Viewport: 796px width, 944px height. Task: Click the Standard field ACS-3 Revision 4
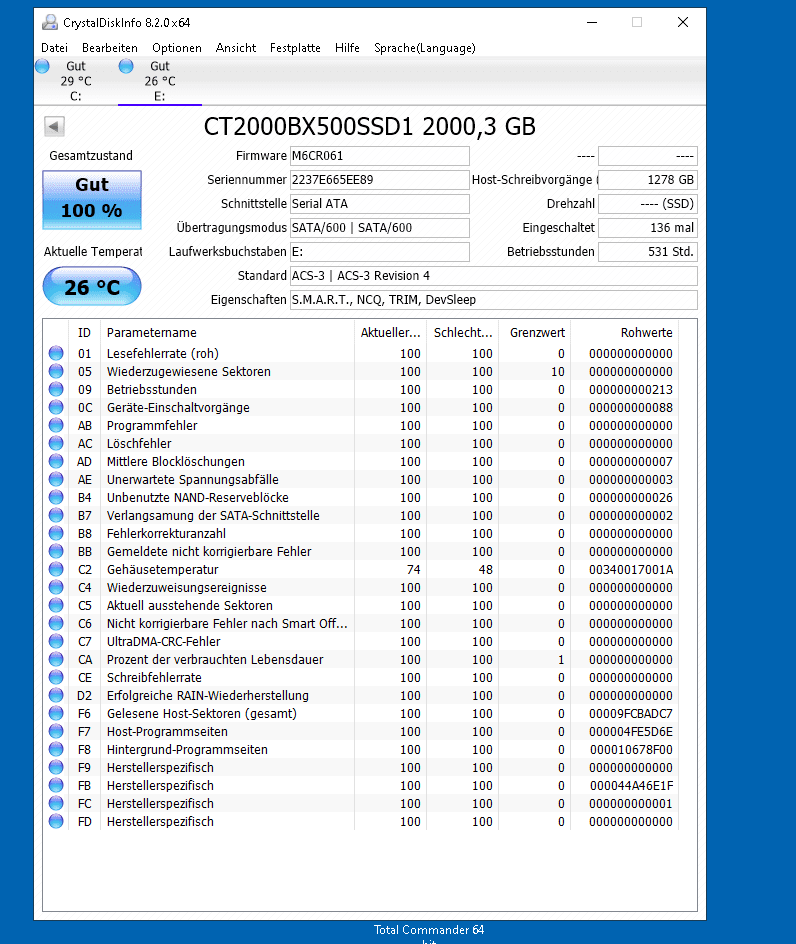pos(494,276)
